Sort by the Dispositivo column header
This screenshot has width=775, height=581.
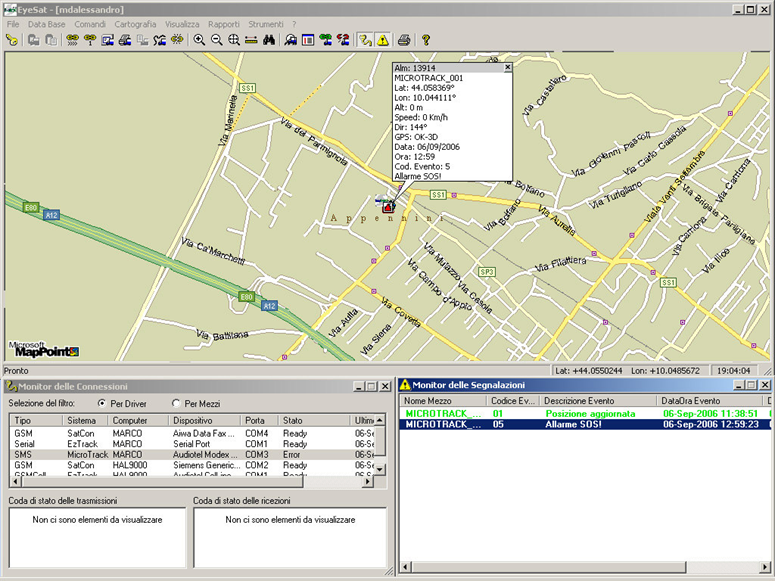[205, 420]
